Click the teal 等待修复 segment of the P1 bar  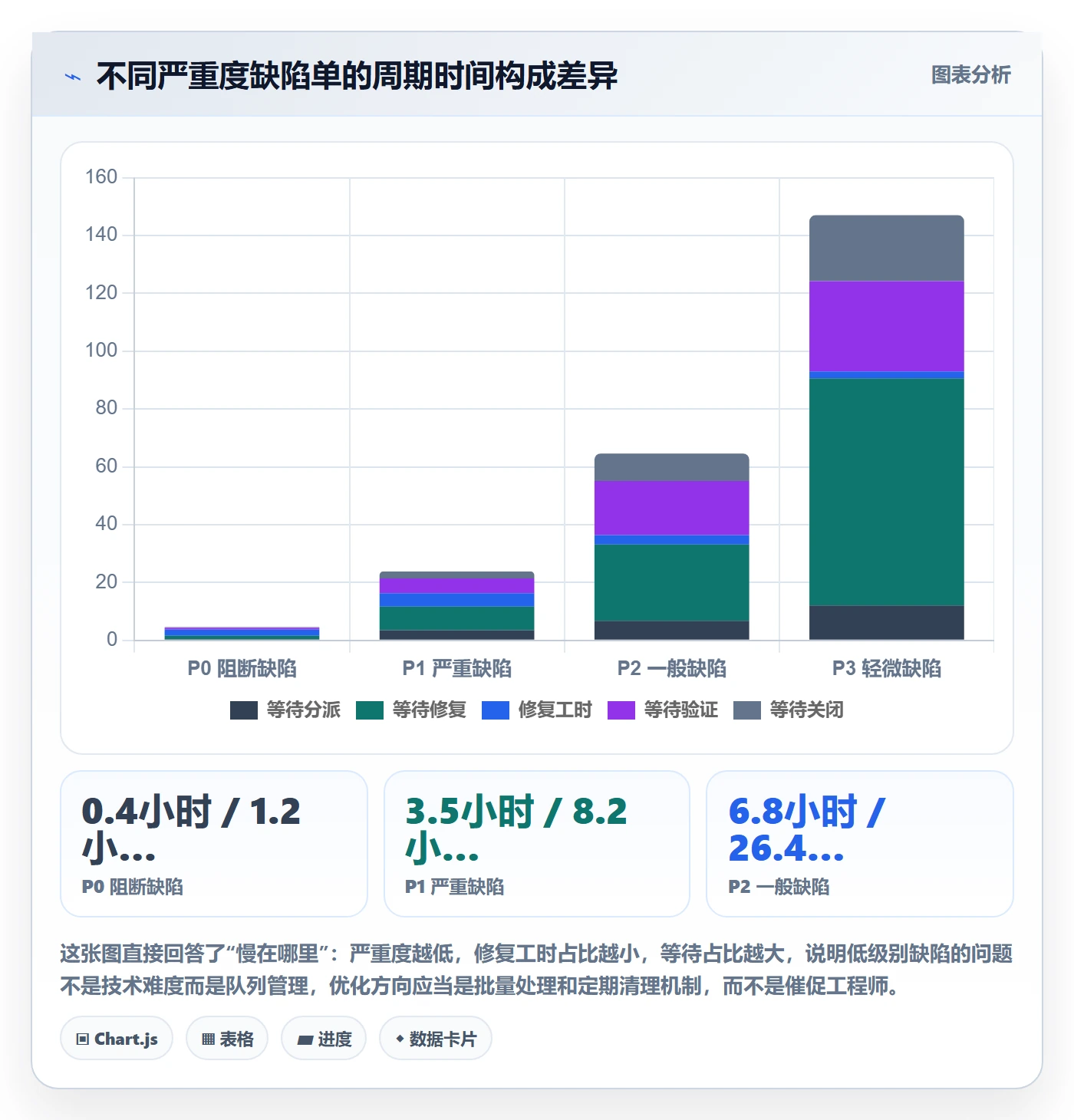[x=457, y=618]
